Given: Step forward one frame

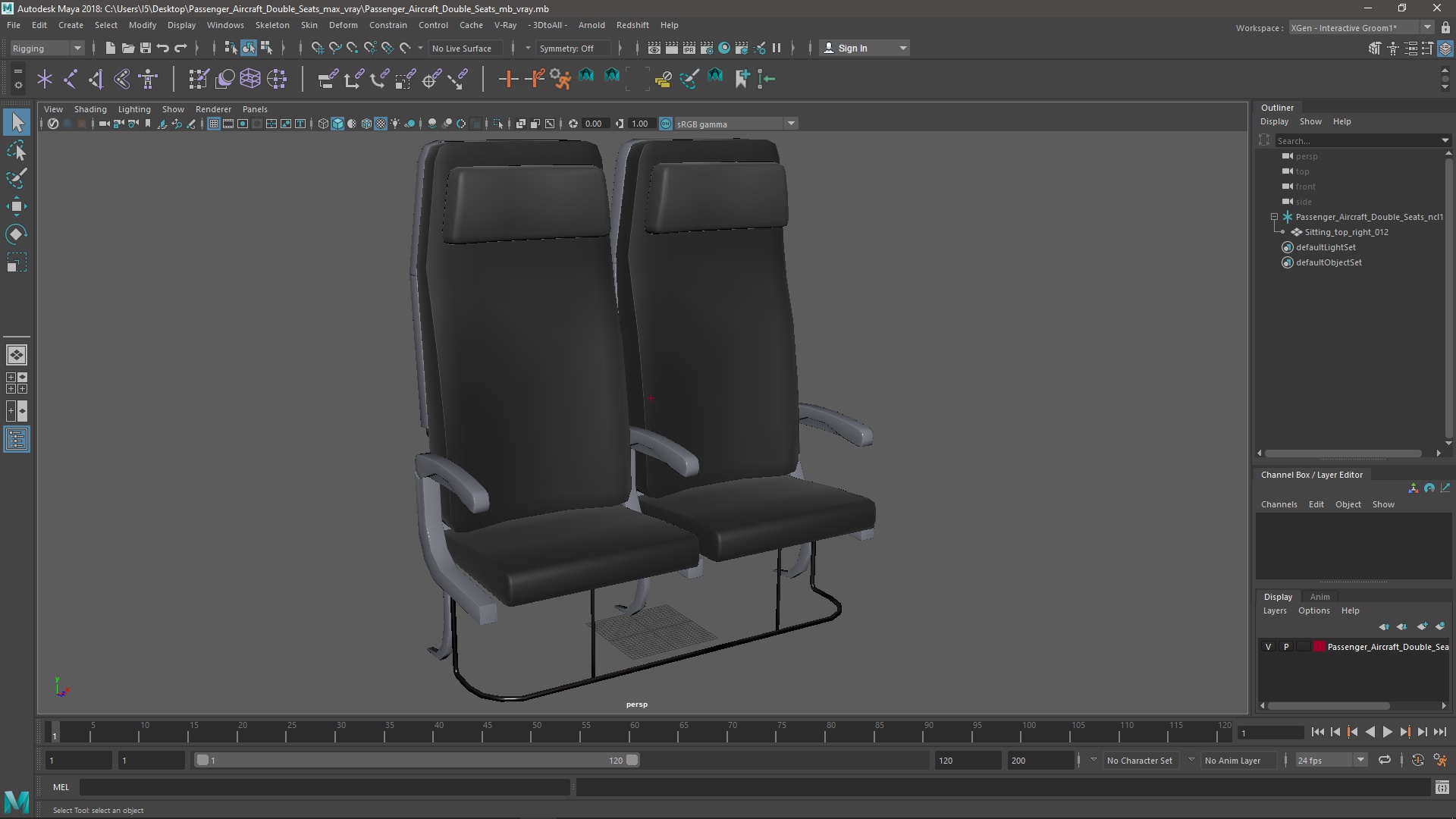Looking at the screenshot, I should point(1423,732).
